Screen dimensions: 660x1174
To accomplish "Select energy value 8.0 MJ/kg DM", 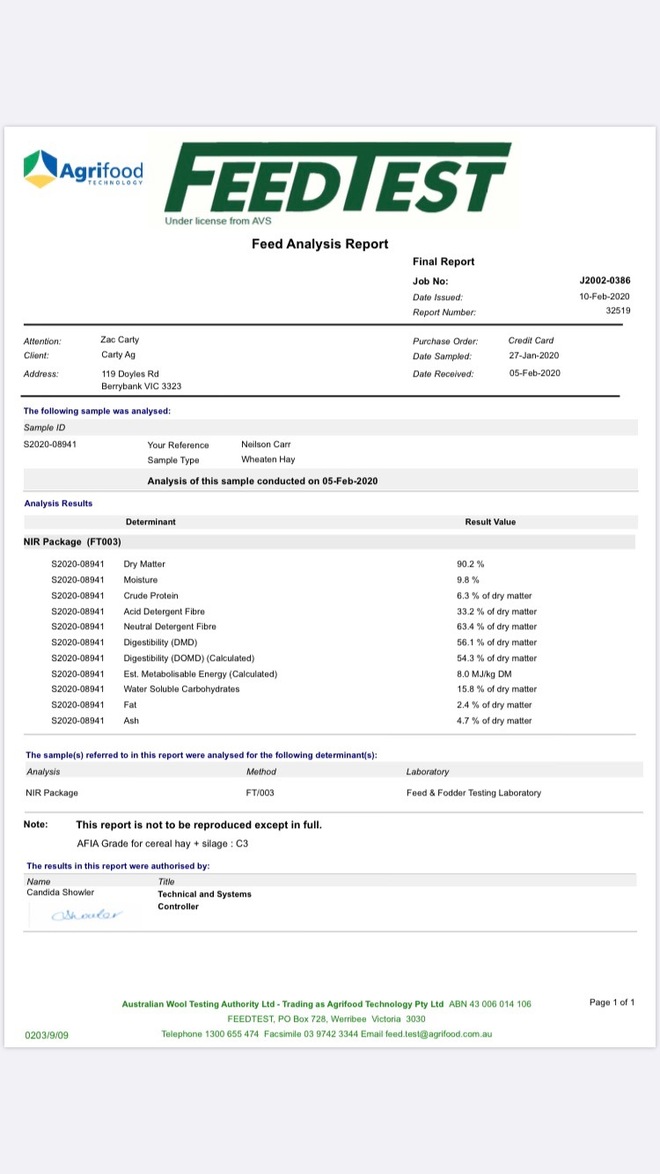I will click(487, 674).
